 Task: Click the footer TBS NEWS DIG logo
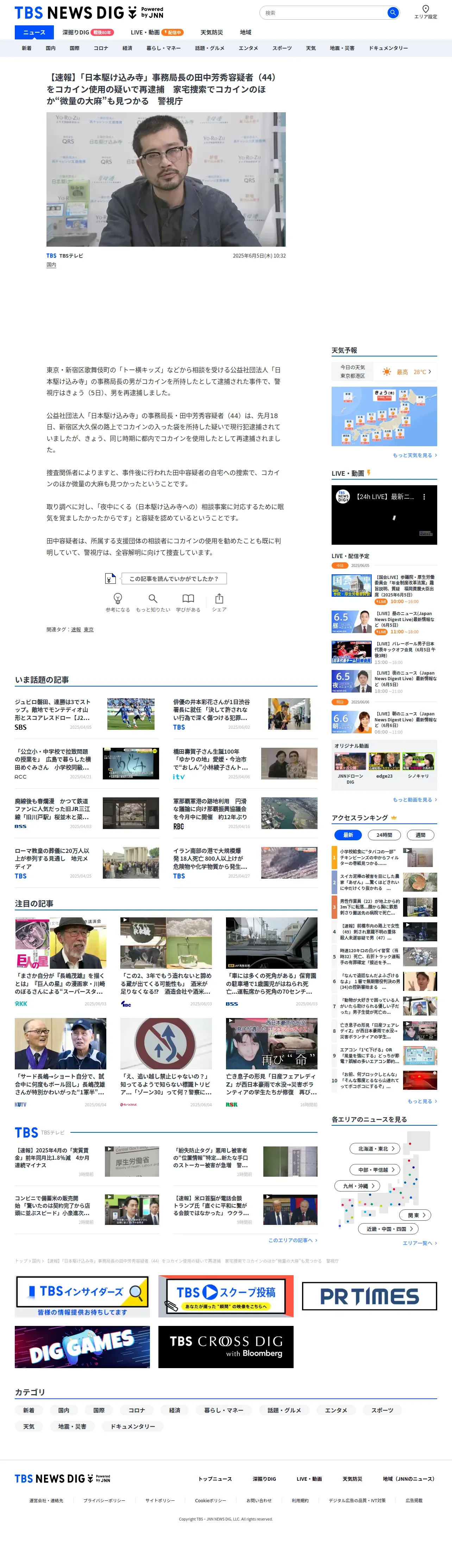(x=63, y=1479)
